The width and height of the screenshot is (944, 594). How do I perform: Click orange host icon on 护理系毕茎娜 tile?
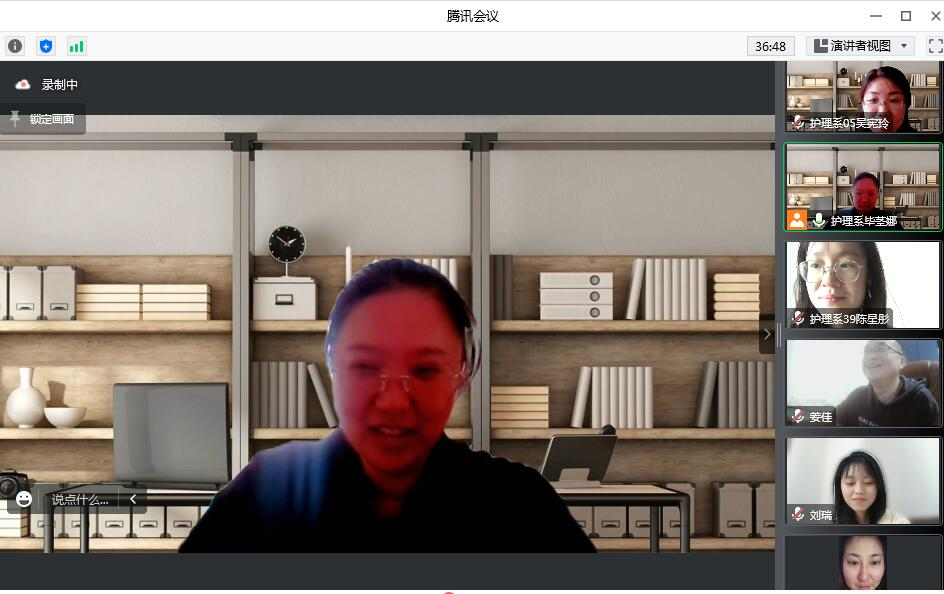tap(797, 220)
